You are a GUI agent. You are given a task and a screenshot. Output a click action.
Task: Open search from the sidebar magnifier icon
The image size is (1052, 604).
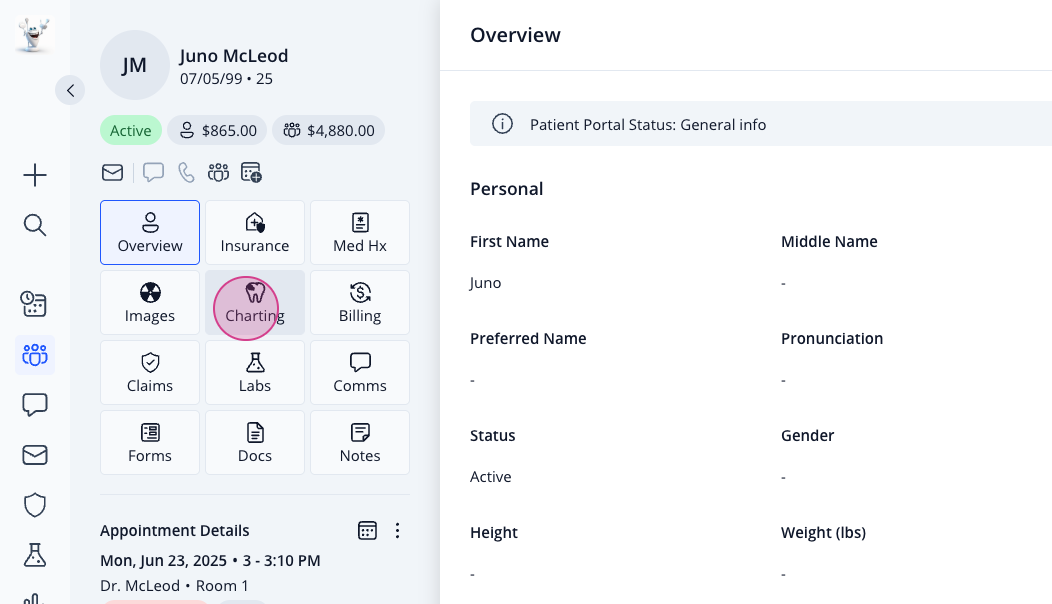click(35, 225)
